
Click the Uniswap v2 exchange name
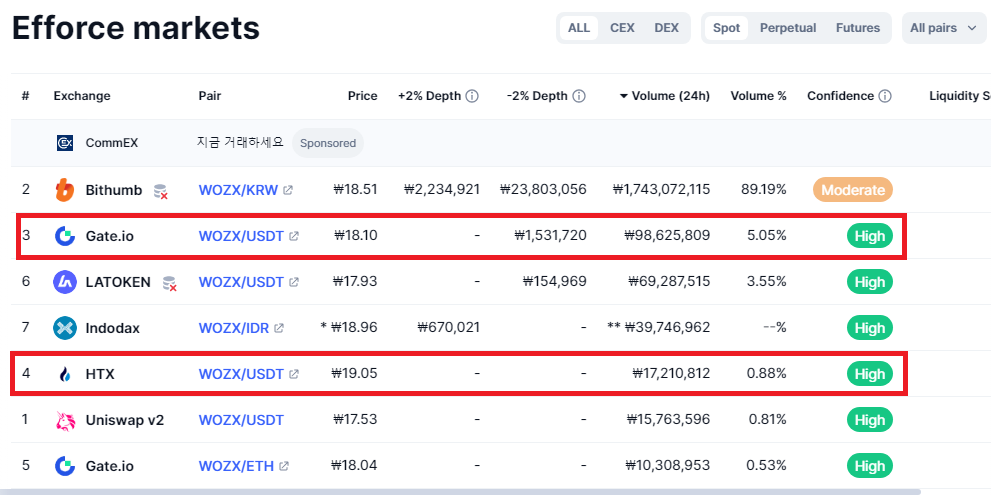[125, 420]
